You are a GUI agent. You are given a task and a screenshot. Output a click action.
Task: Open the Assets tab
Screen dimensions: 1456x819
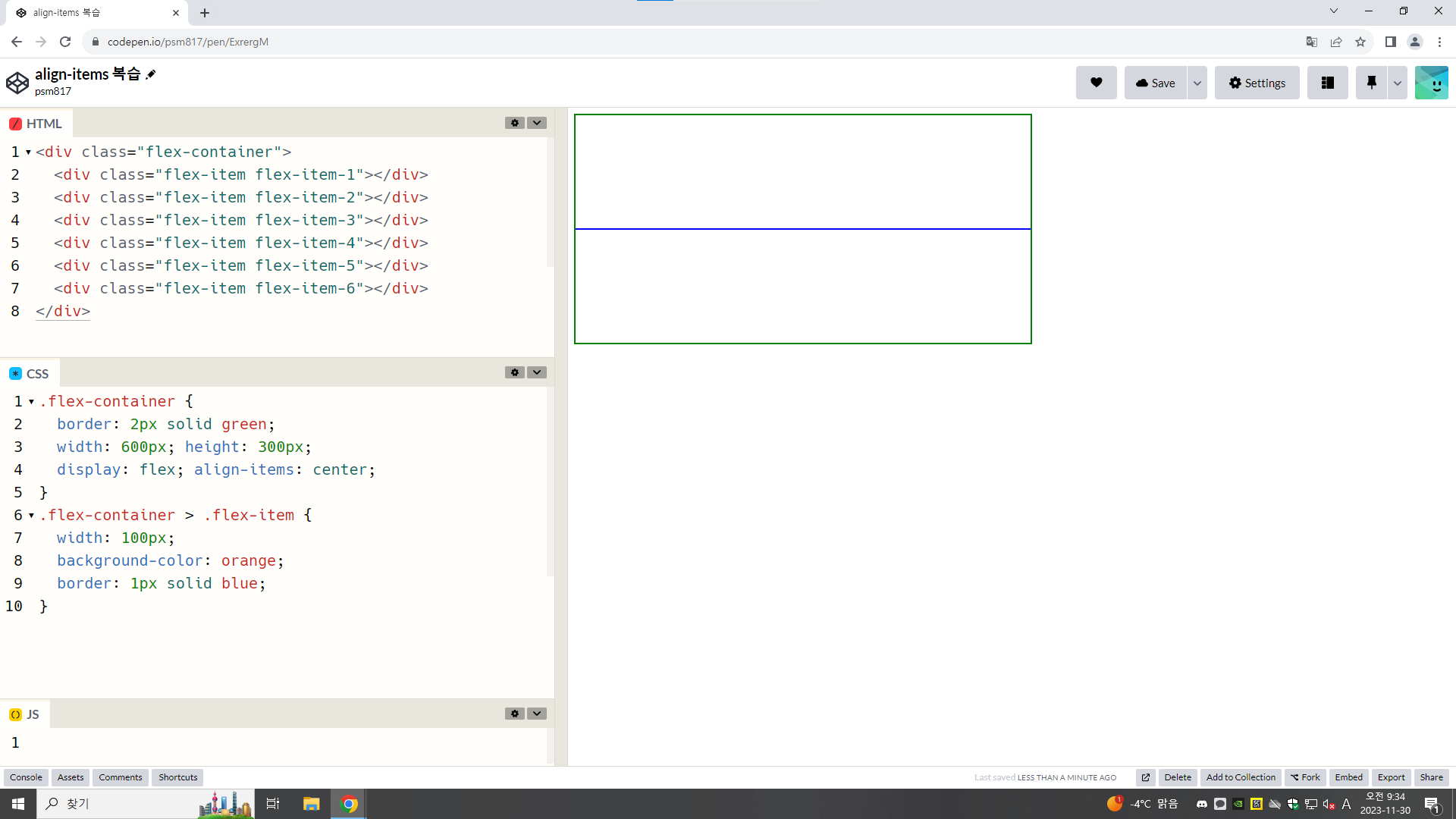point(71,777)
